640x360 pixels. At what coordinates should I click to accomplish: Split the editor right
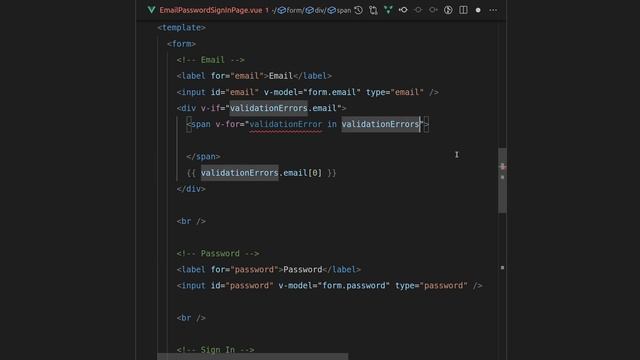(x=463, y=10)
